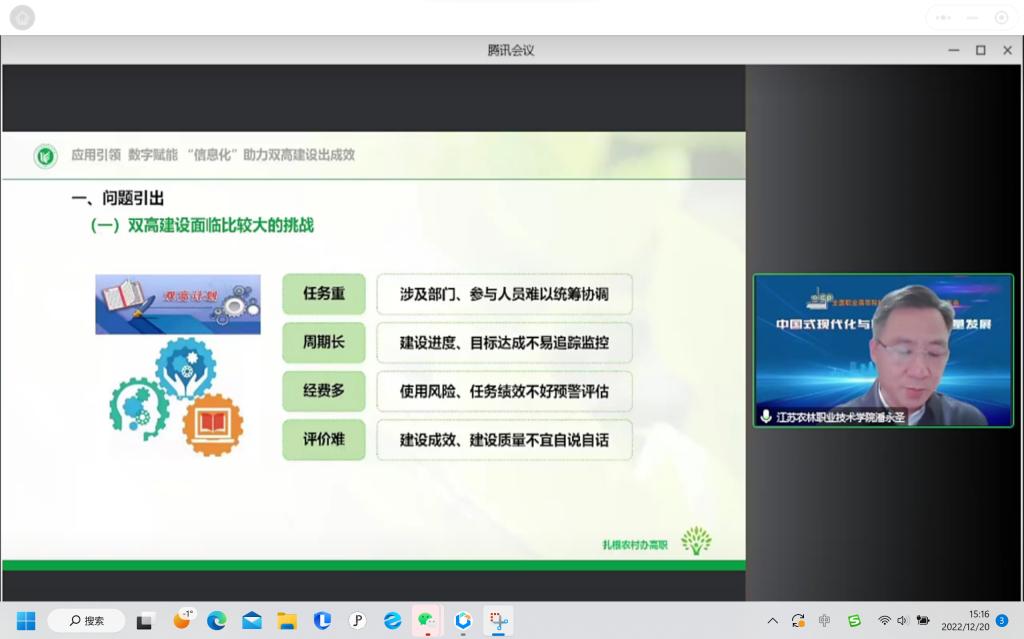Open WeChat from the taskbar
The height and width of the screenshot is (639, 1024).
[x=427, y=621]
